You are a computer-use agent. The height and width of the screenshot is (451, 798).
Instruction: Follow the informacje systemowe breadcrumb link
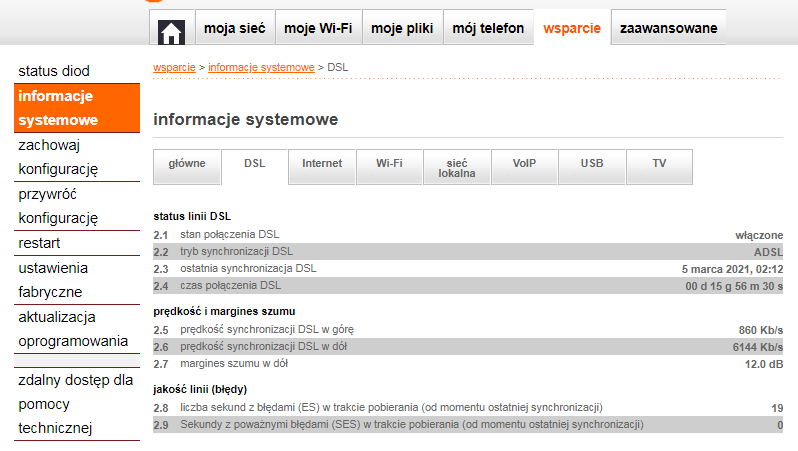pyautogui.click(x=261, y=67)
